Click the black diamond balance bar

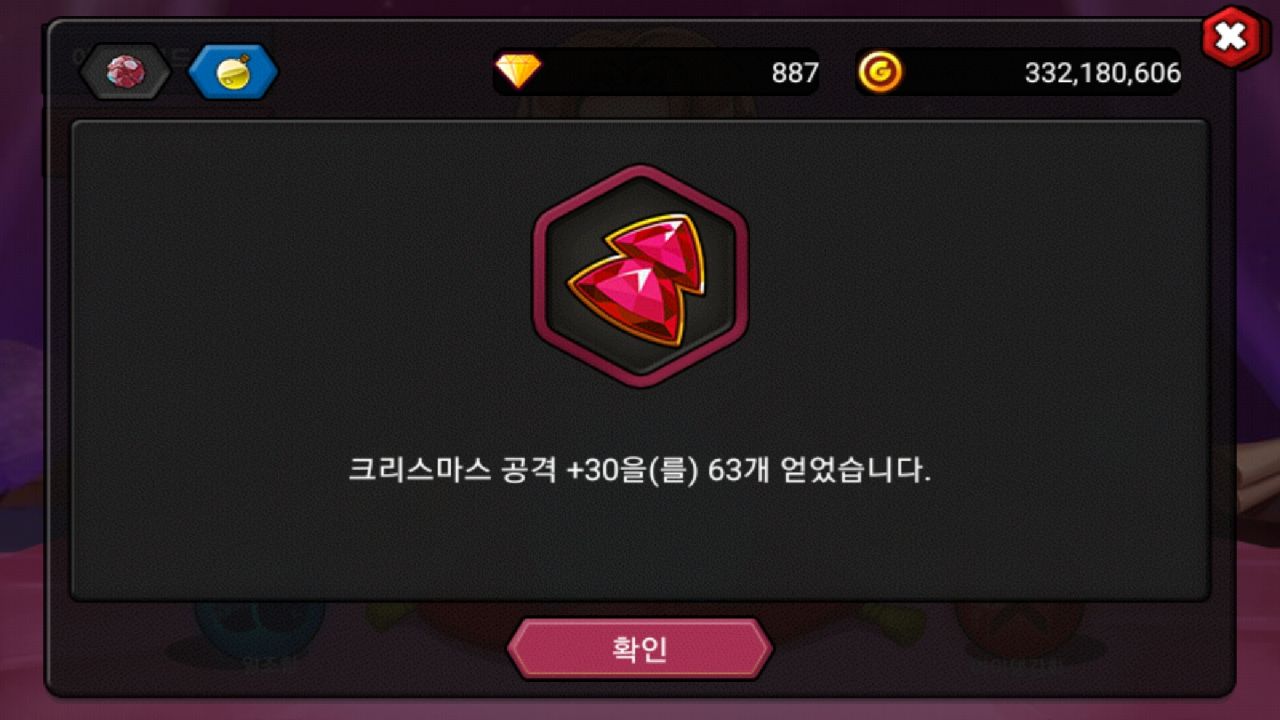point(656,72)
